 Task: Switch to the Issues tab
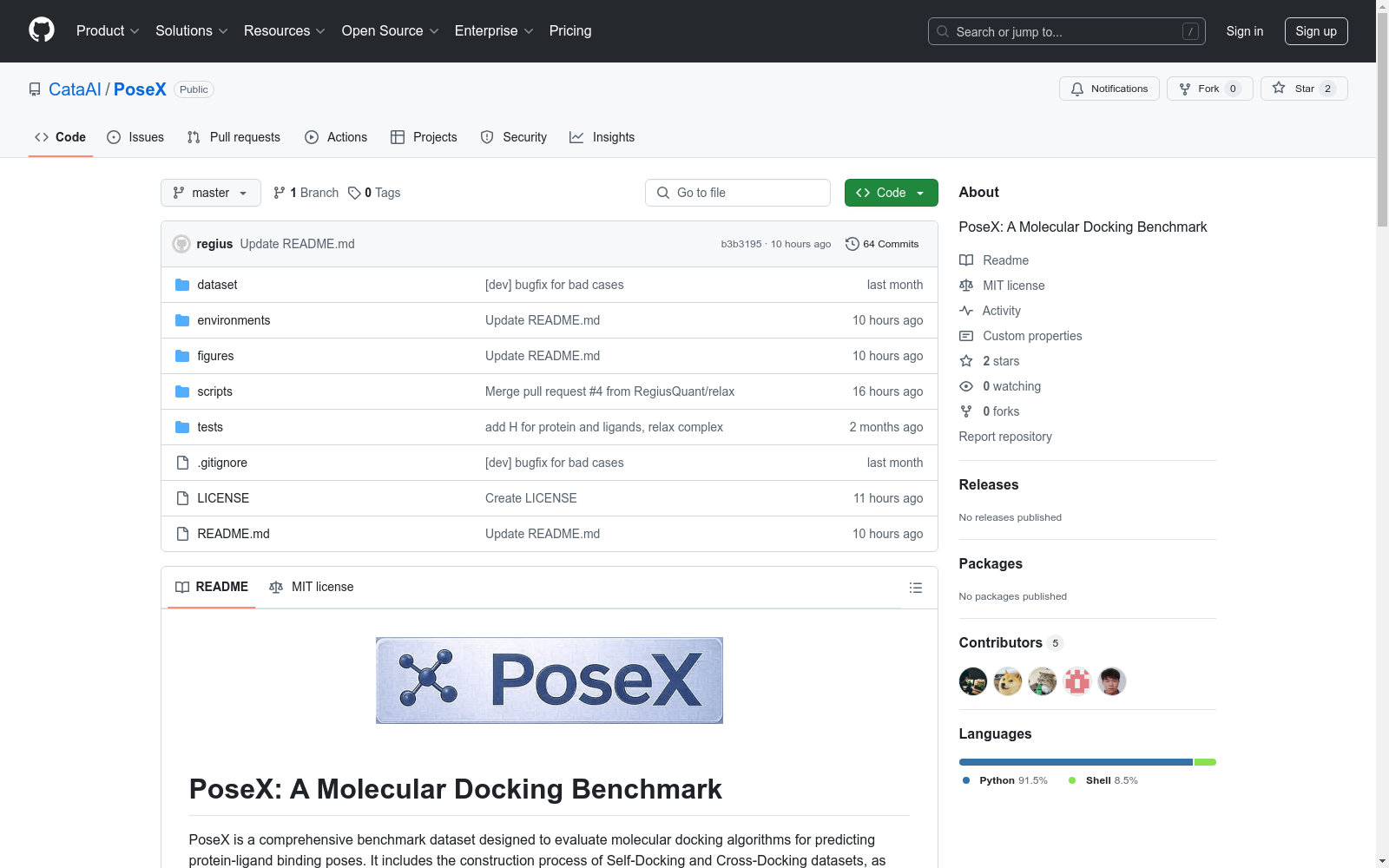pos(135,137)
